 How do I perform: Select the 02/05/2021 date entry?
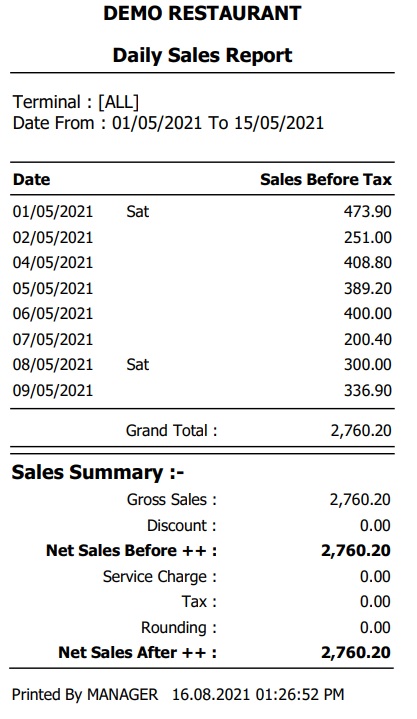click(53, 238)
